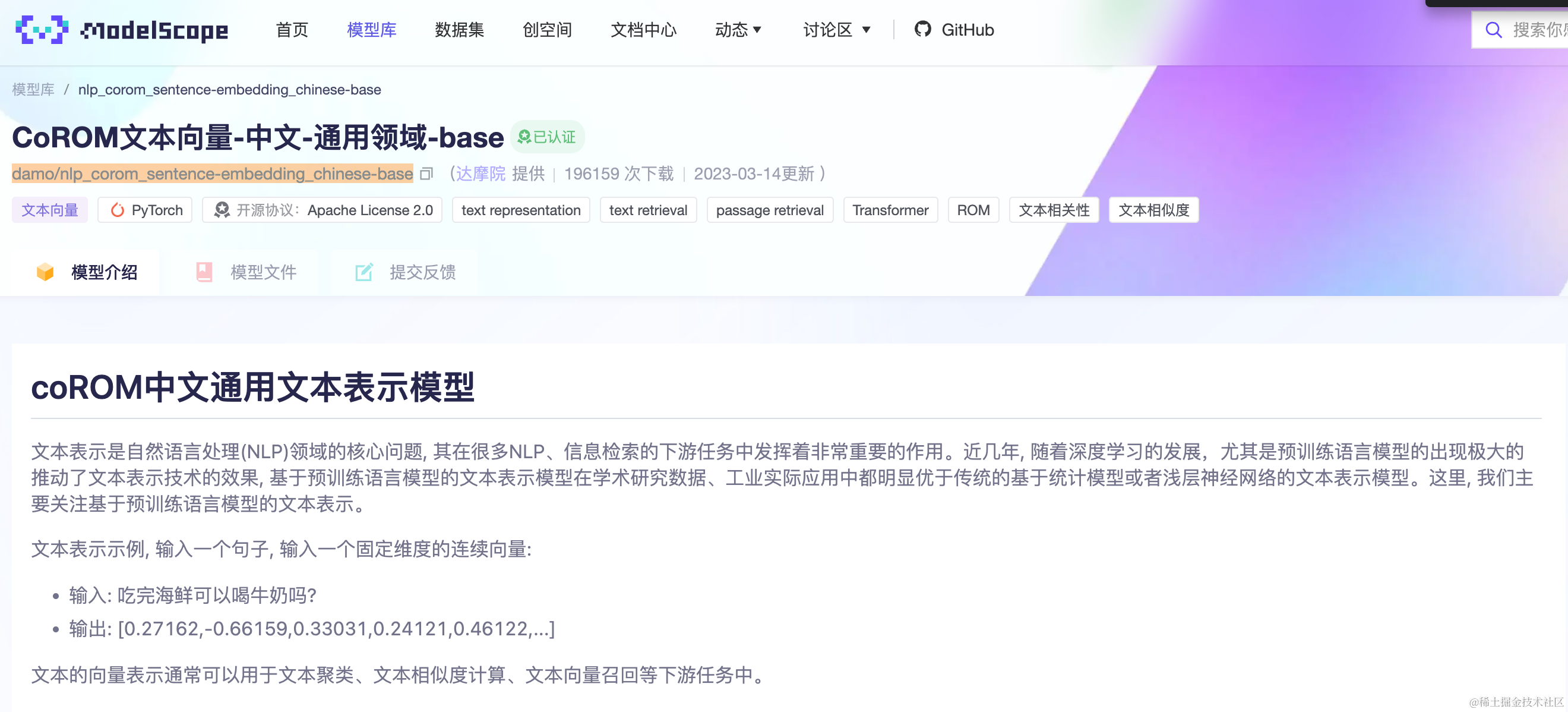Viewport: 1568px width, 712px height.
Task: Click the pink model files book icon
Action: click(204, 272)
